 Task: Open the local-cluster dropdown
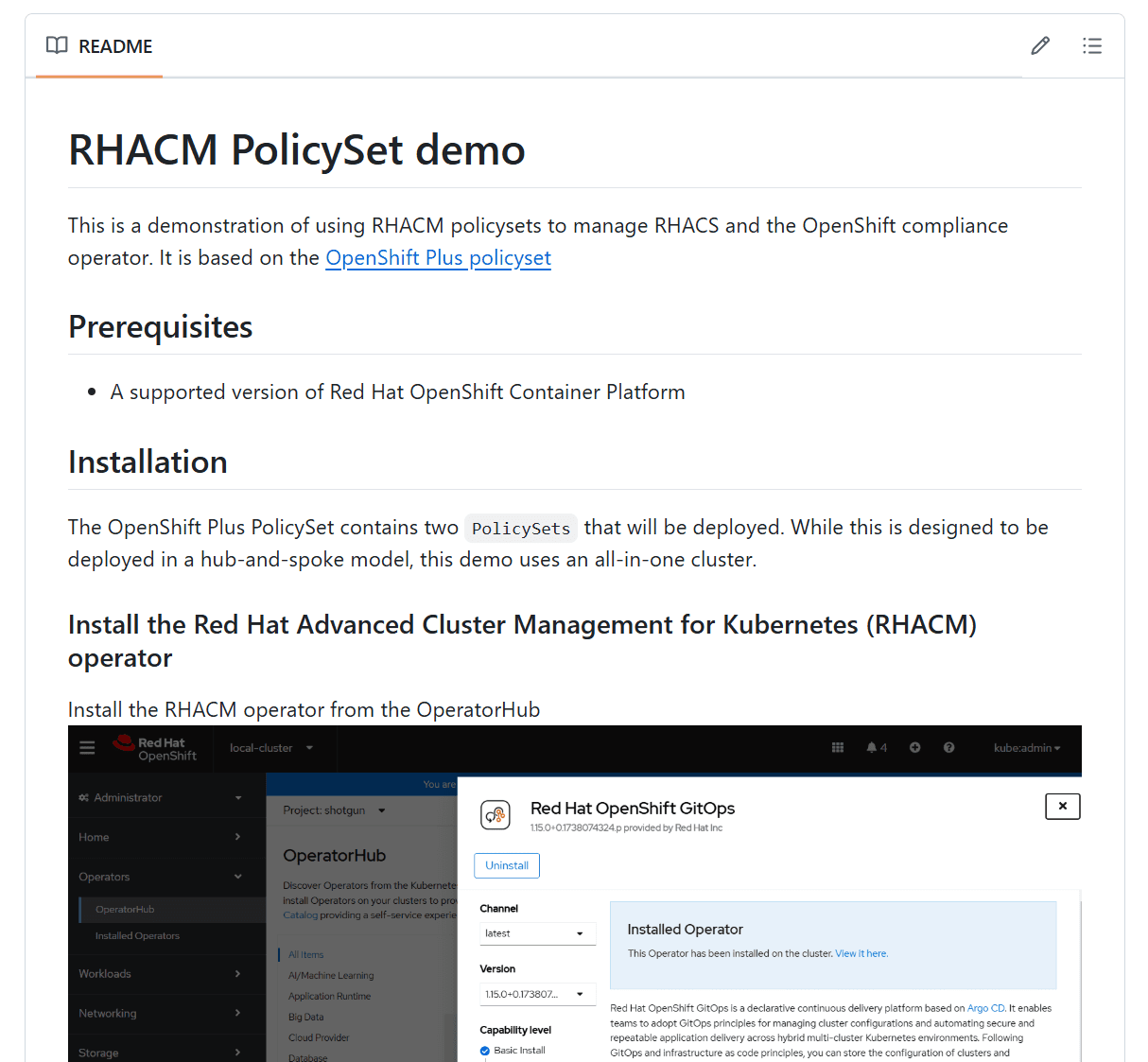pos(271,748)
